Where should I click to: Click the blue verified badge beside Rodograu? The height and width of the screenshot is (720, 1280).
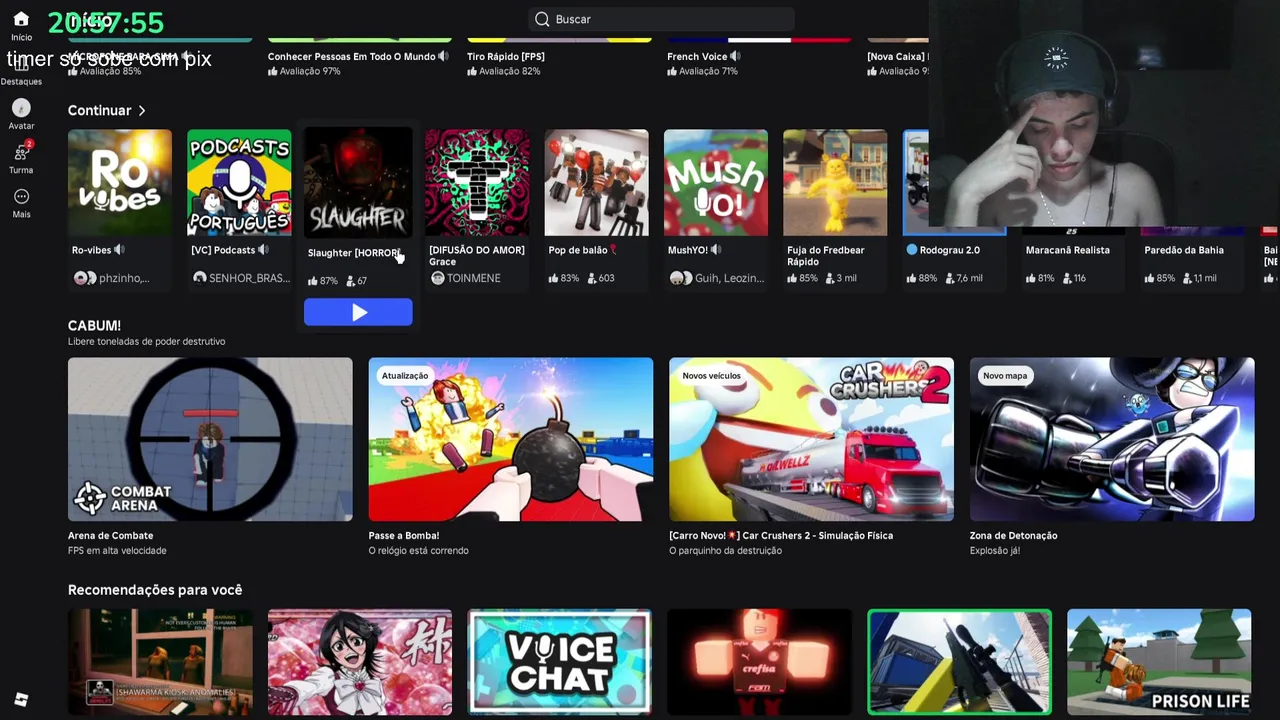[x=911, y=250]
